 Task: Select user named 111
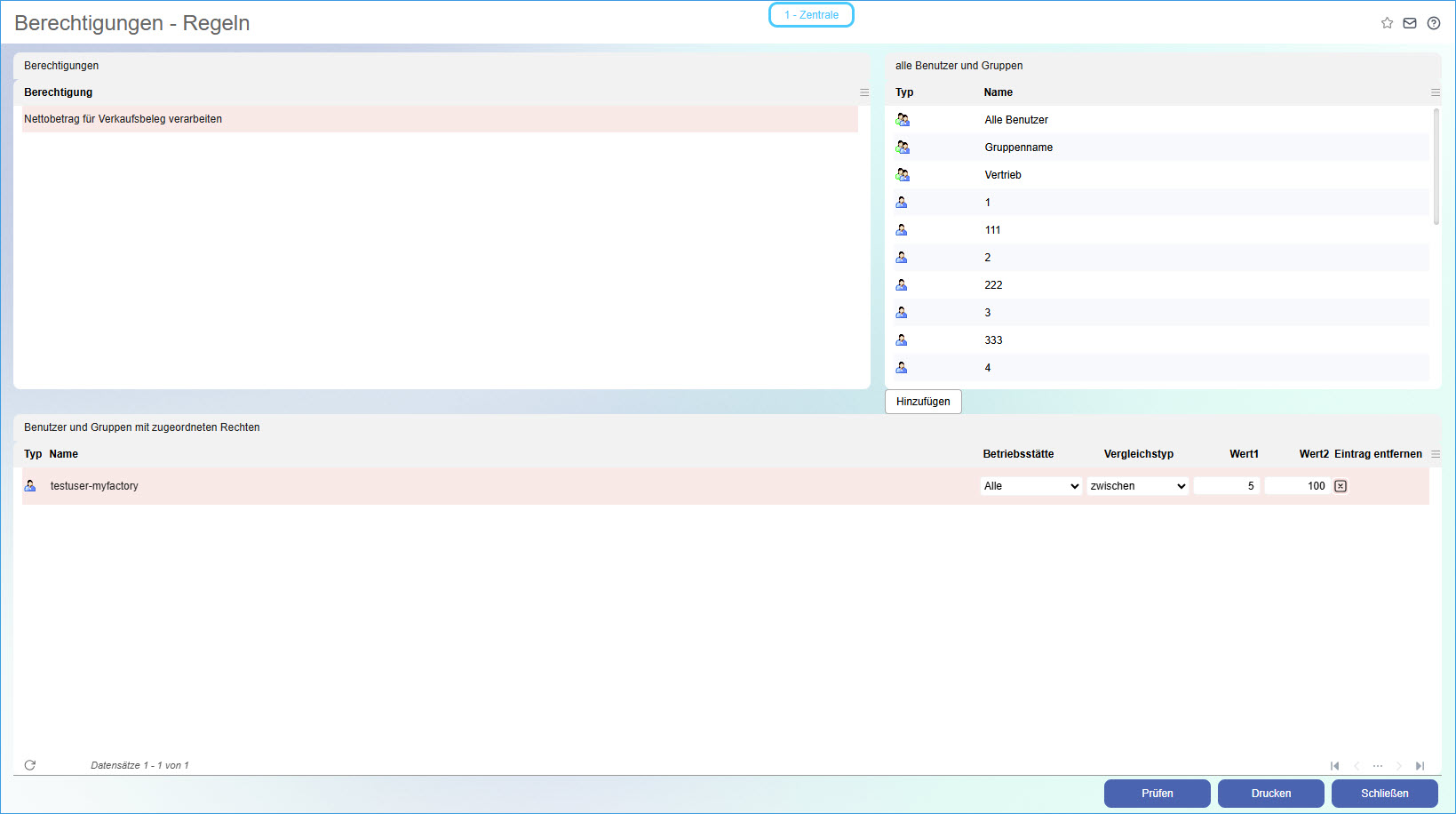pyautogui.click(x=992, y=230)
